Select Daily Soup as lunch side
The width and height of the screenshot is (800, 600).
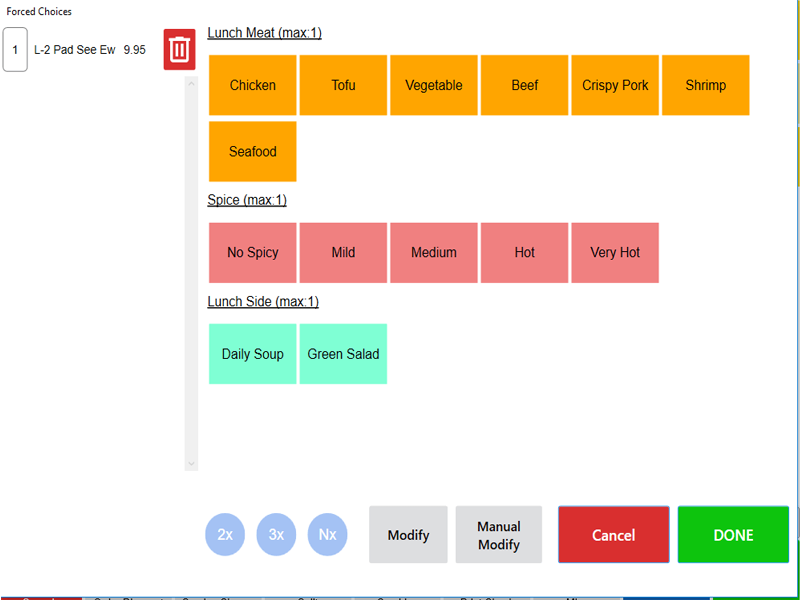click(x=252, y=354)
